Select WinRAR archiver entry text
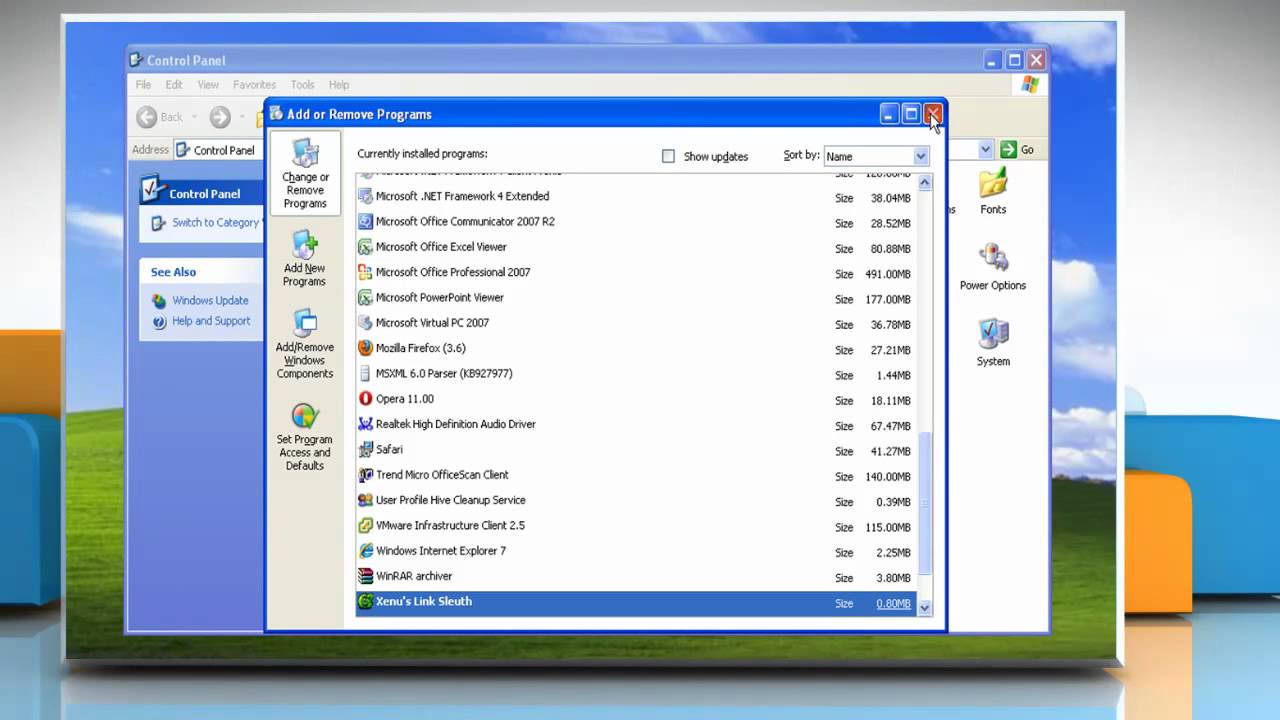This screenshot has width=1280, height=720. (414, 576)
